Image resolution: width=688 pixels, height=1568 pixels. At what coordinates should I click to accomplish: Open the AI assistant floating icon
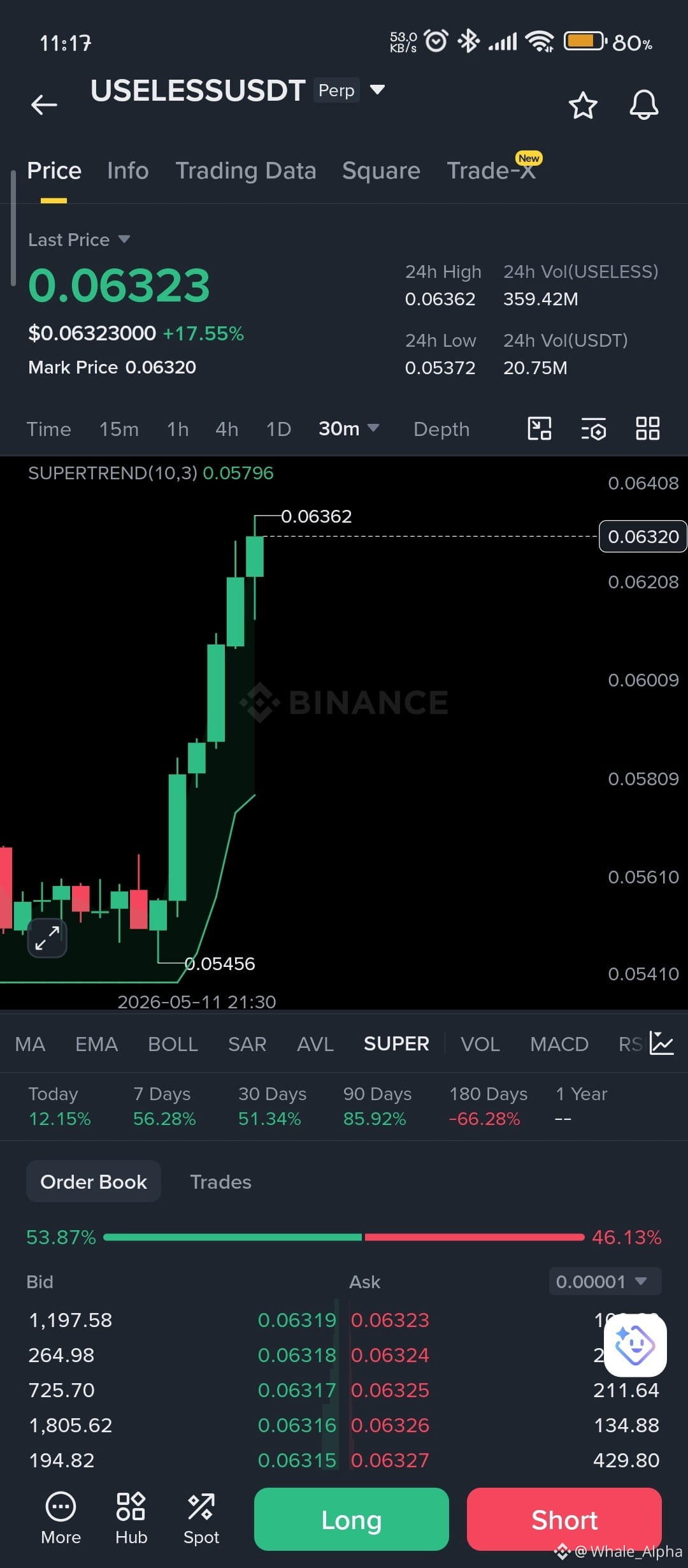(x=635, y=1345)
